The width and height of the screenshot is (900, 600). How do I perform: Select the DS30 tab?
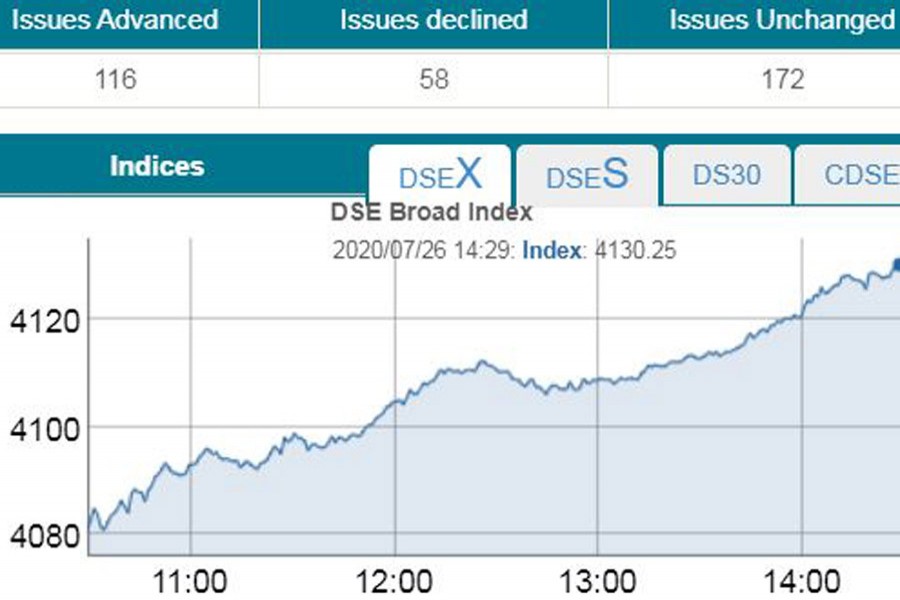(x=727, y=175)
